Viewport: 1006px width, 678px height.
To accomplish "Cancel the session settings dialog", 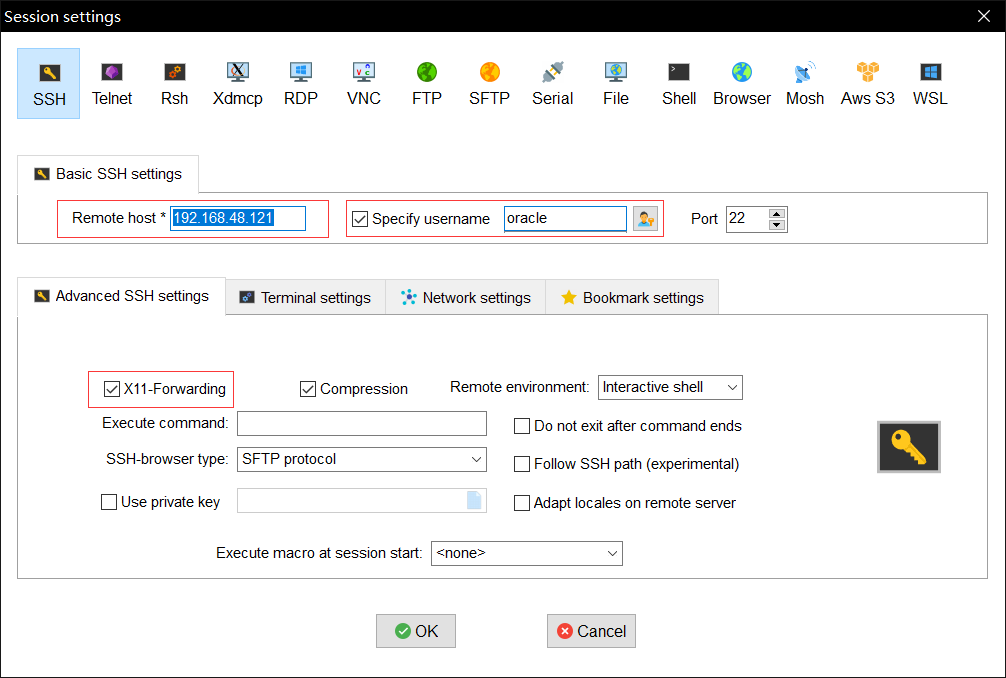I will click(591, 631).
